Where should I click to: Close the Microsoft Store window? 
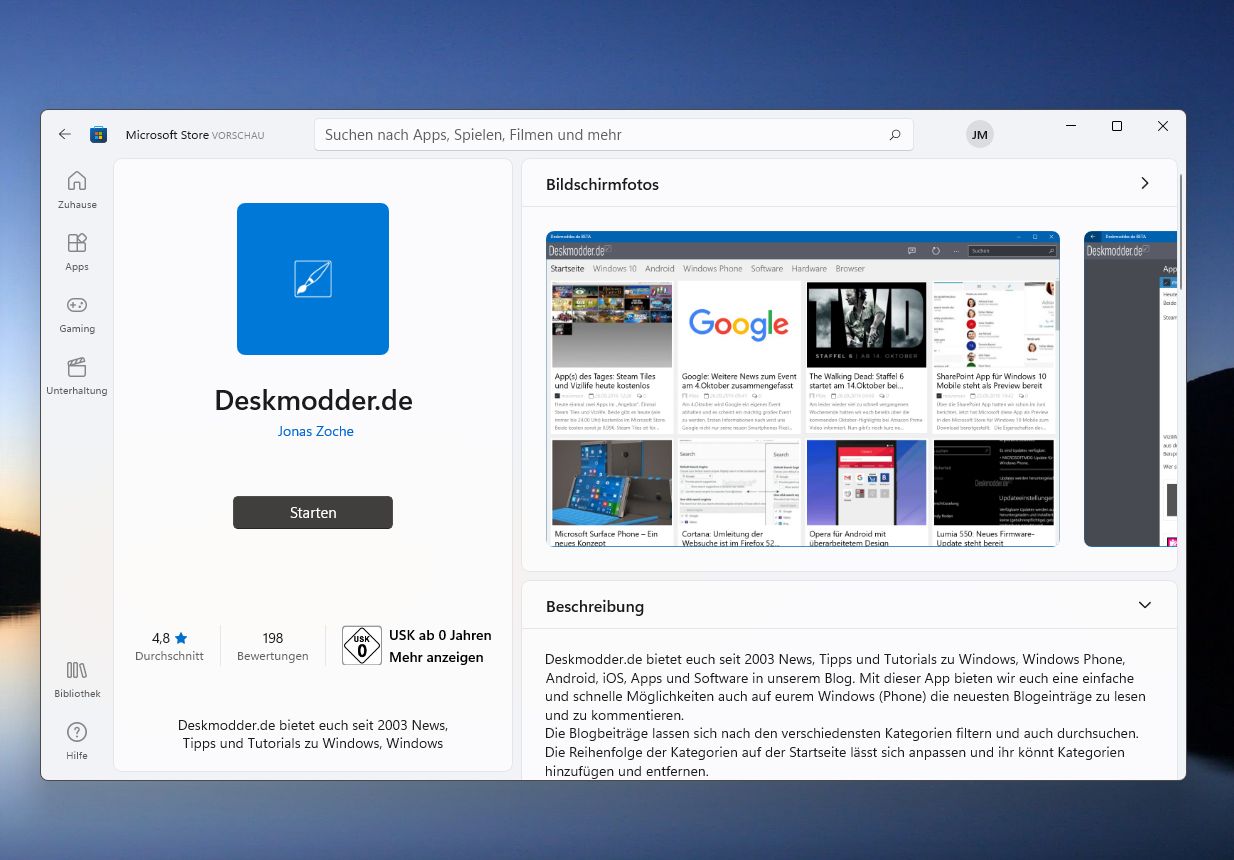point(1163,127)
